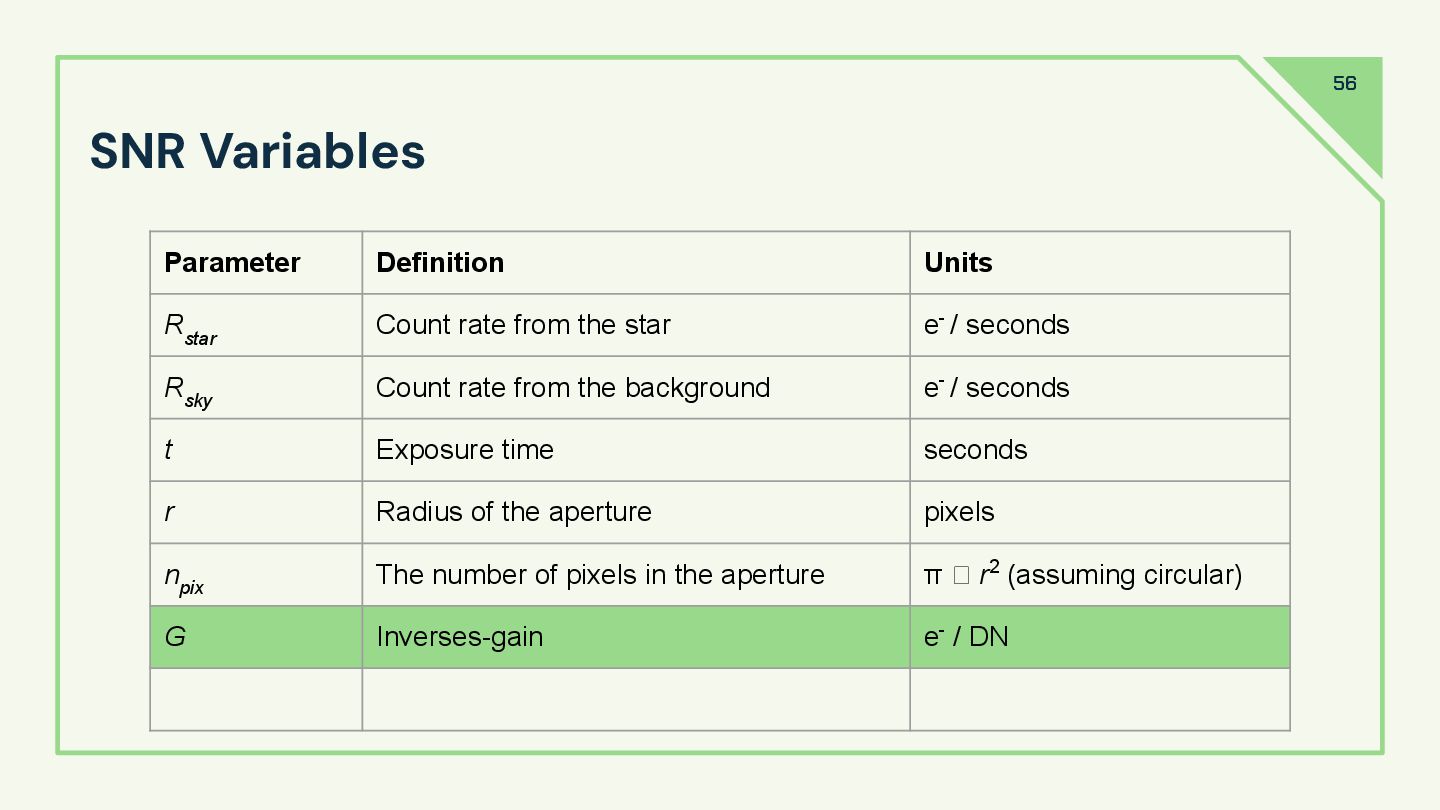Click the number of pixels in aperture cell

pyautogui.click(x=636, y=575)
